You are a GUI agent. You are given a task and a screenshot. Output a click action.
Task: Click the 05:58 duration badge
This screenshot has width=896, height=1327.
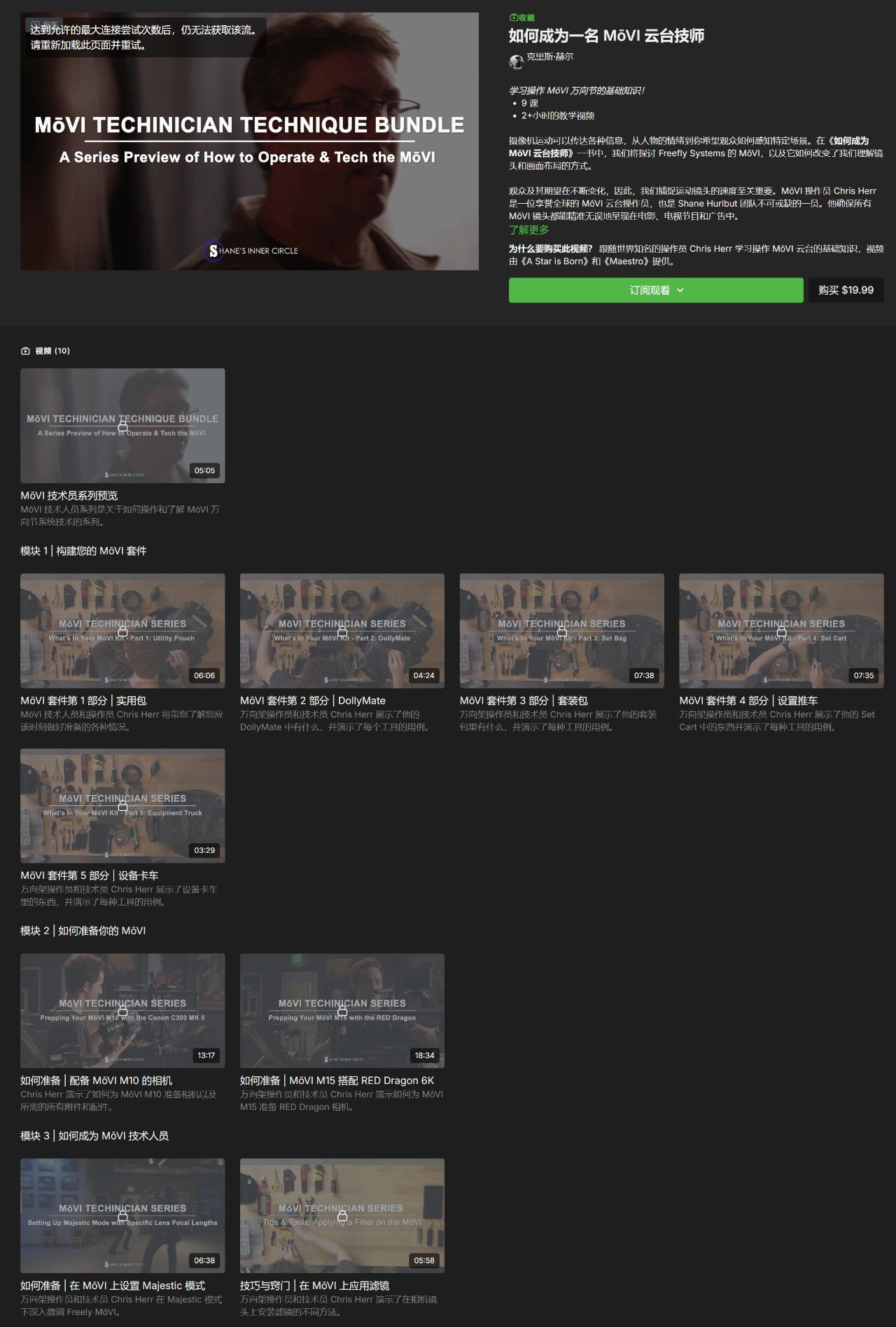click(424, 1260)
